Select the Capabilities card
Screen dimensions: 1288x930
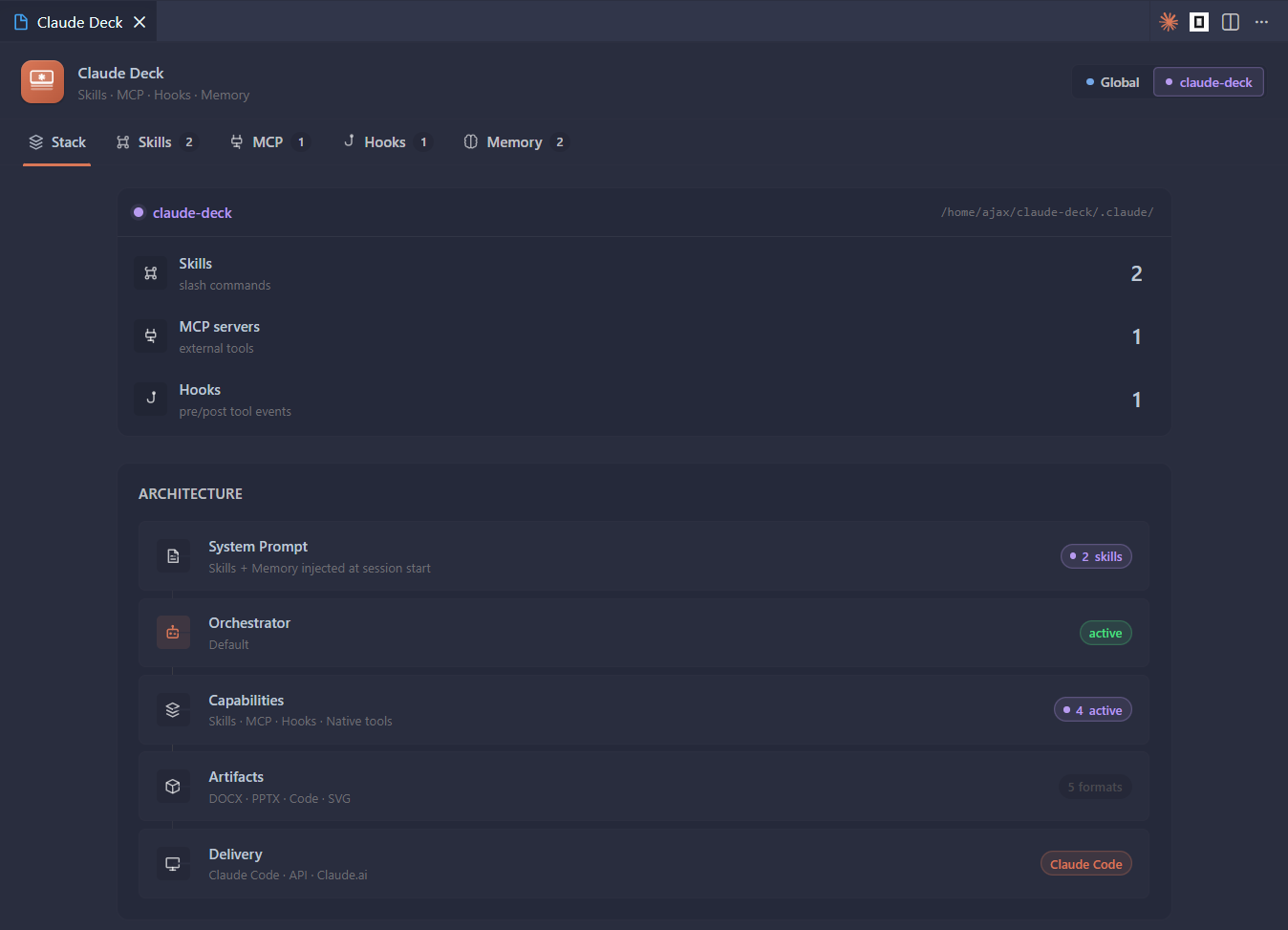point(644,710)
